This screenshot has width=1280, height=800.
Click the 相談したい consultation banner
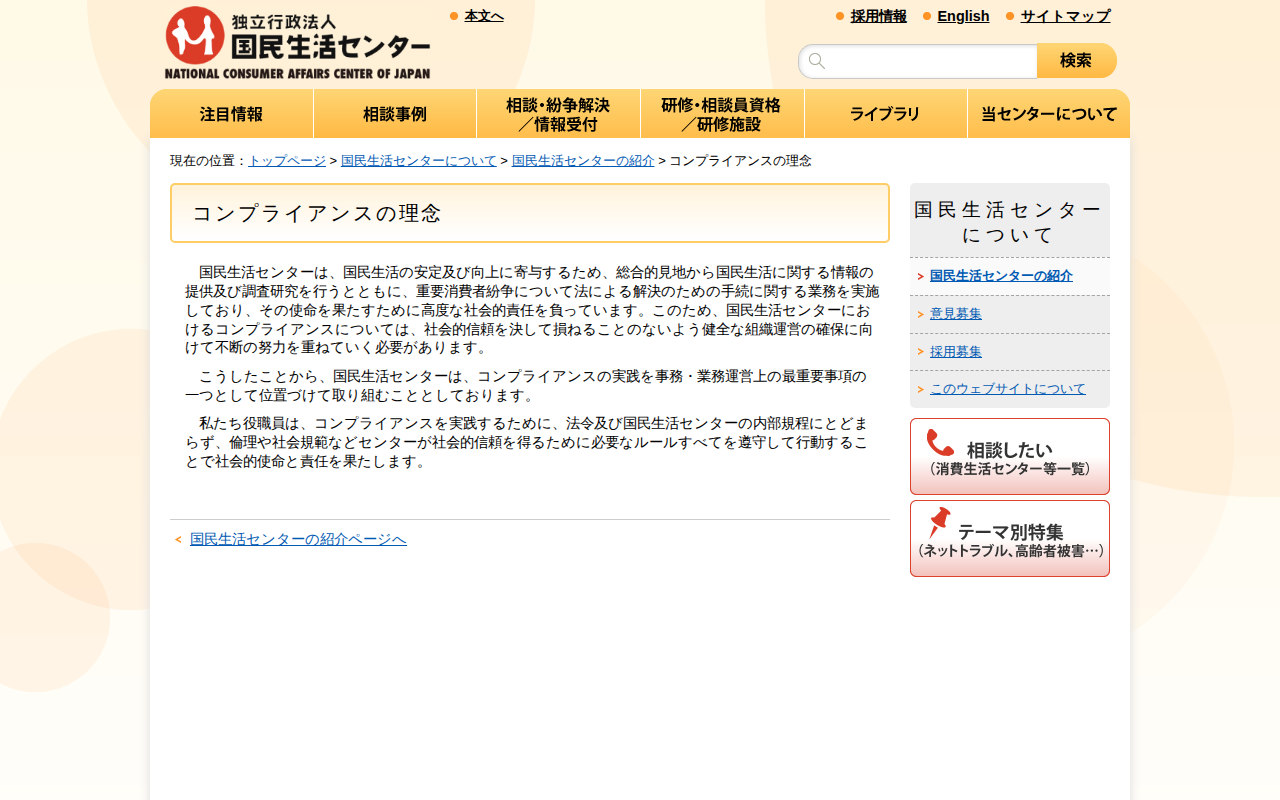[x=1010, y=457]
